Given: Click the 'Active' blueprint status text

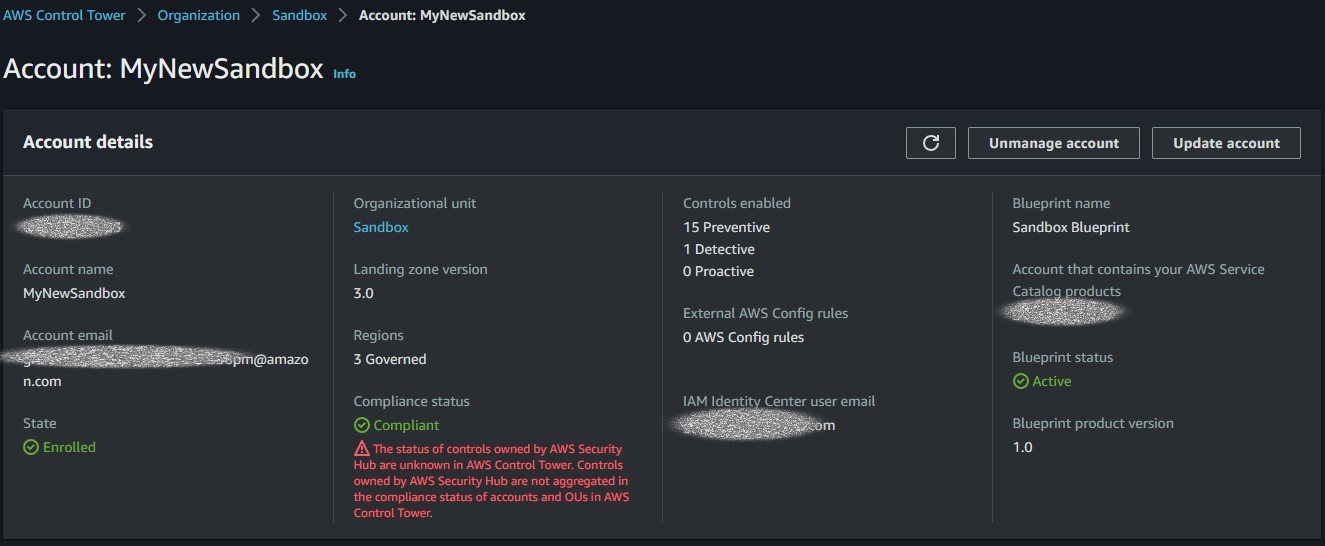Looking at the screenshot, I should (x=1052, y=381).
